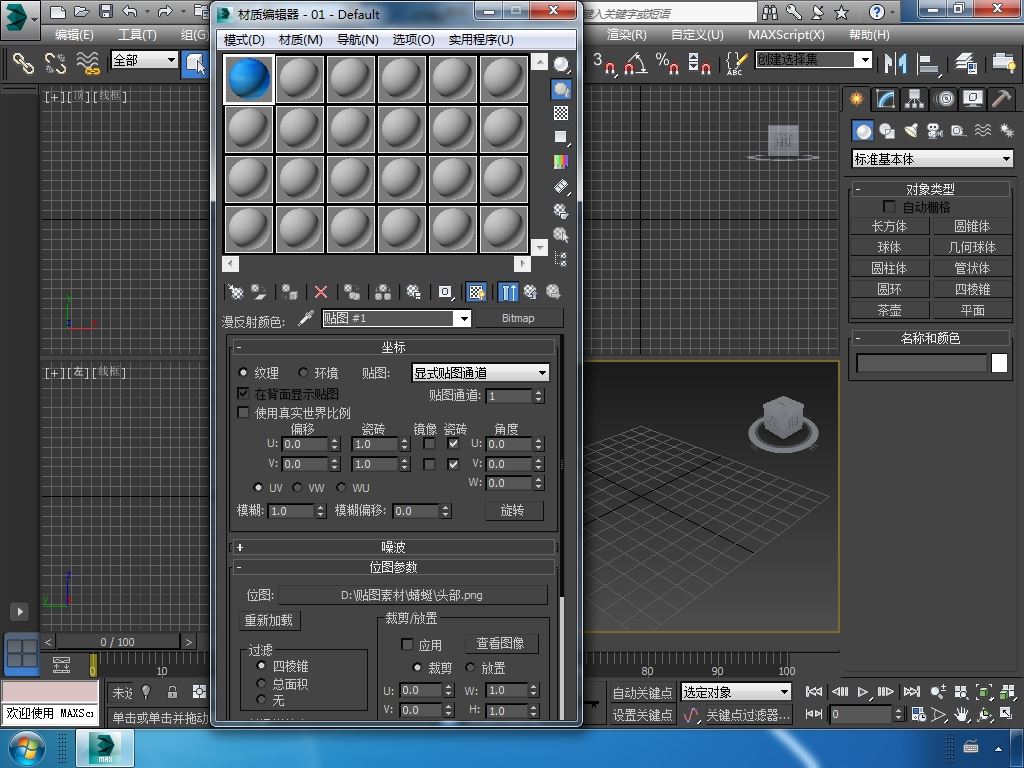Enable 使用真实世界比例 checkbox
This screenshot has width=1024, height=768.
(x=243, y=413)
